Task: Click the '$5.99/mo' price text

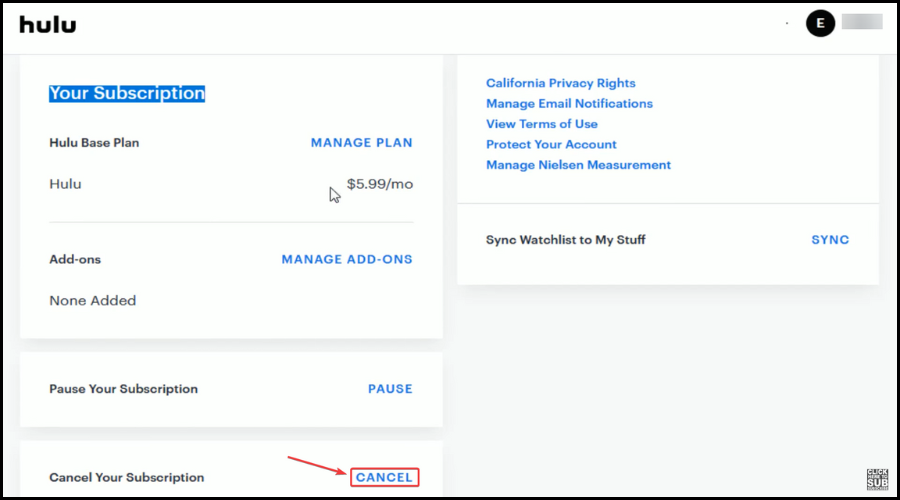Action: tap(380, 184)
